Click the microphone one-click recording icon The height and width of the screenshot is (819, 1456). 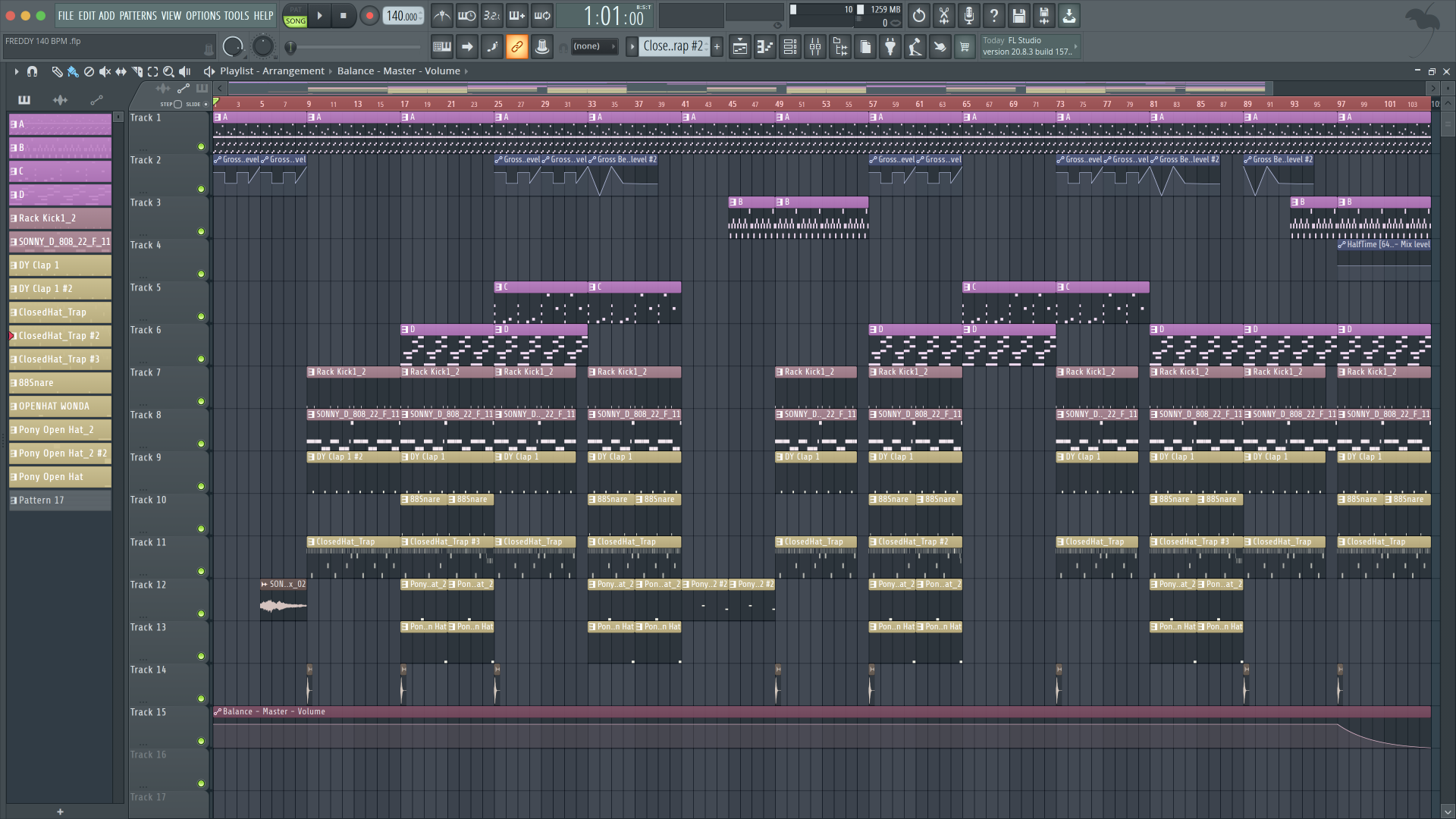(x=969, y=15)
